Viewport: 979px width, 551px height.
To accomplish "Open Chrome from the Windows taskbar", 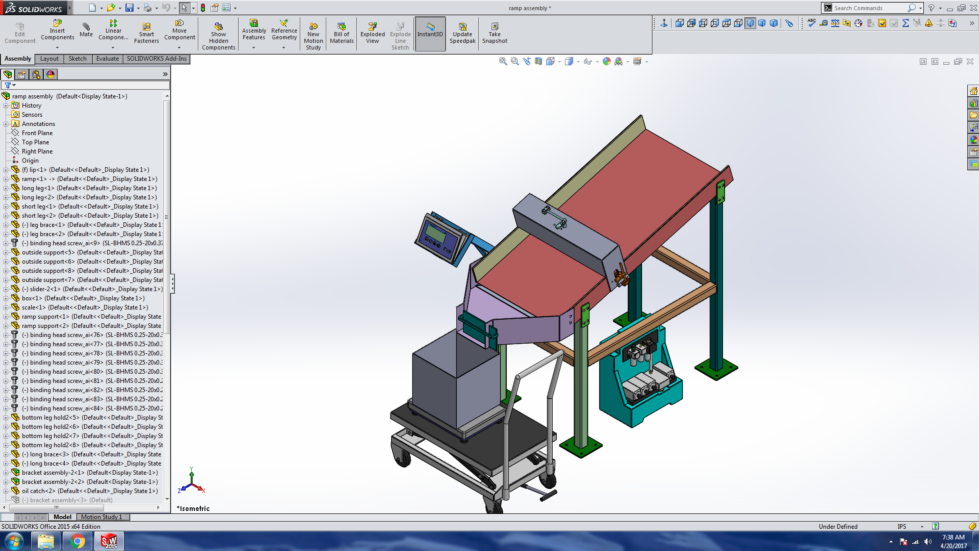I will (x=78, y=541).
